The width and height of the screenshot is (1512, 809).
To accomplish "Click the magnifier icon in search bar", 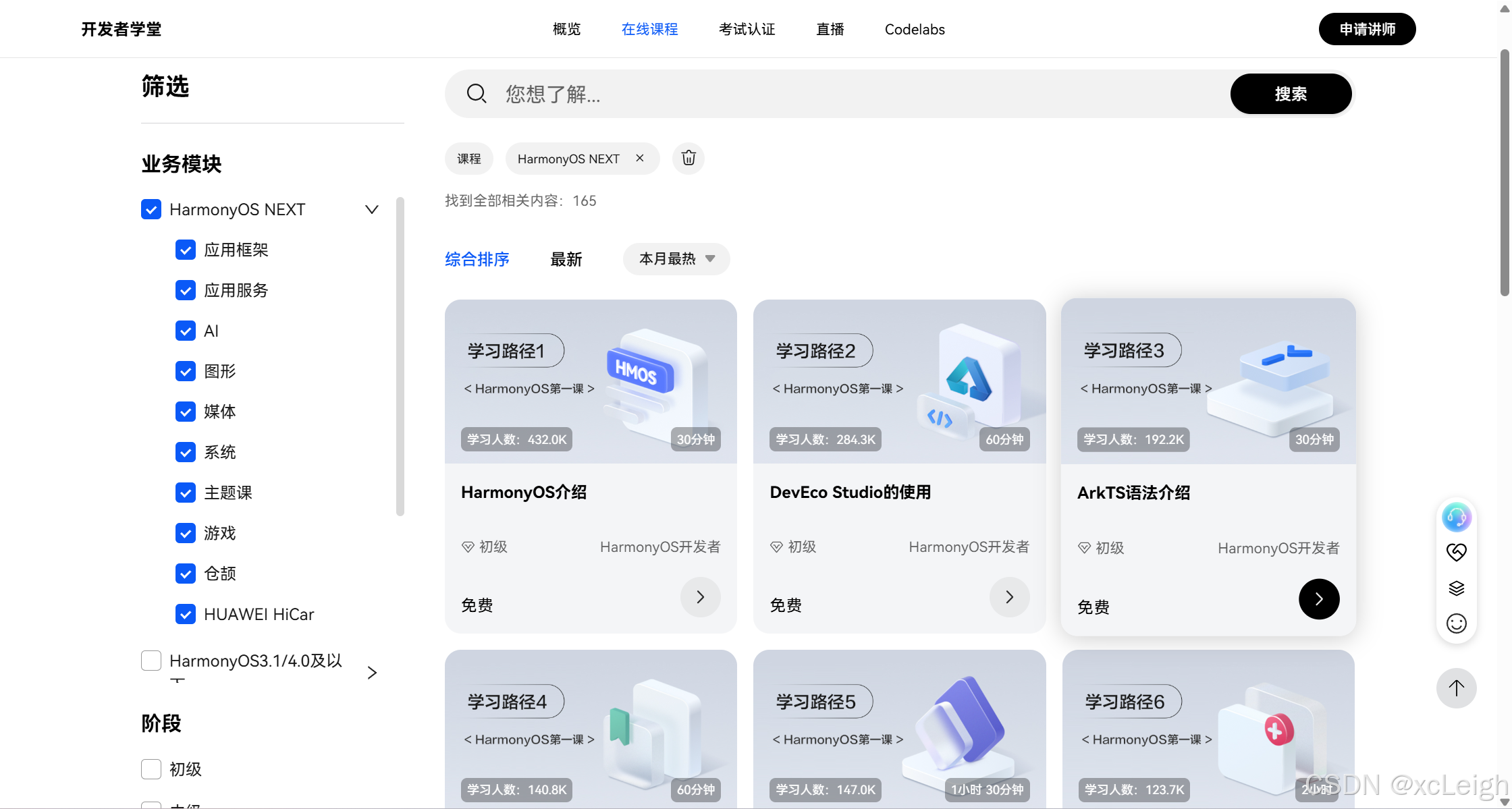I will 477,93.
